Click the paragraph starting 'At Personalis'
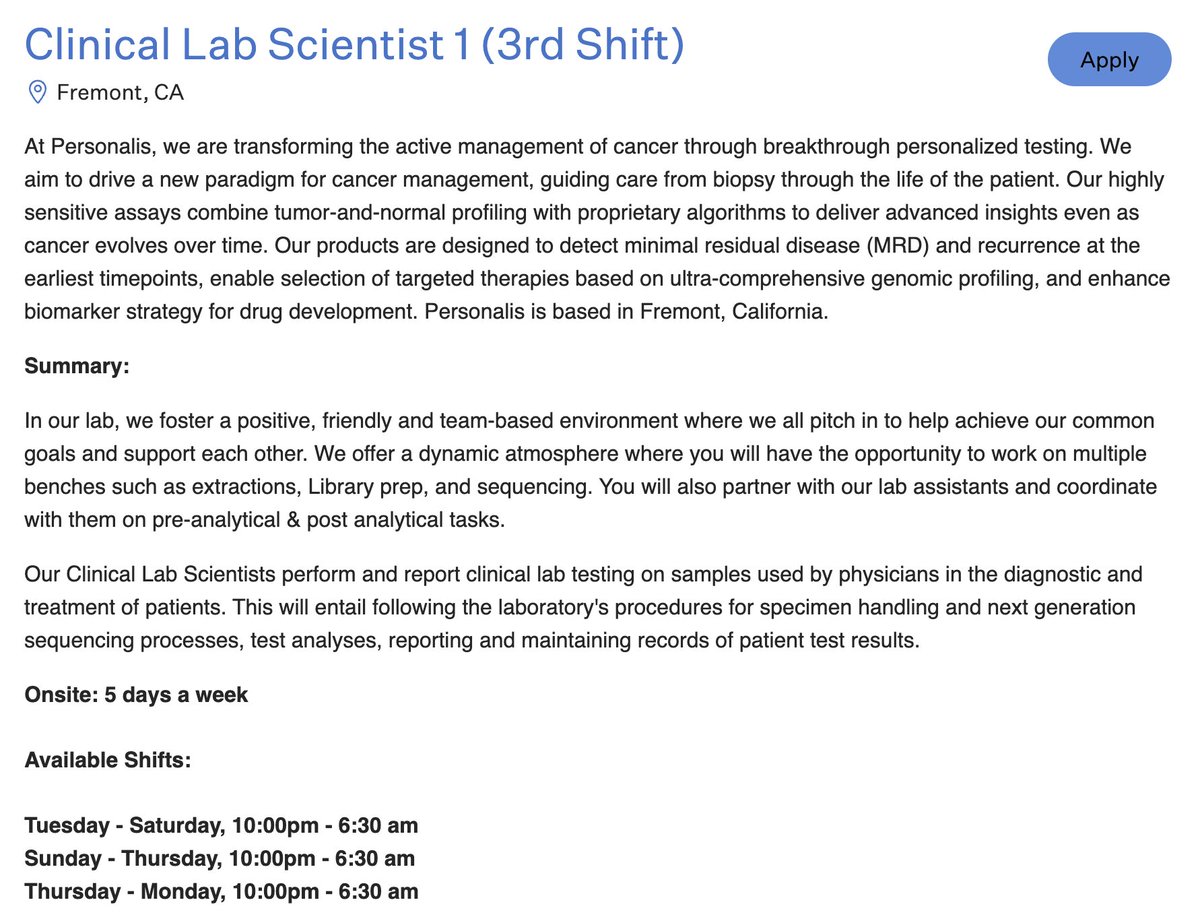This screenshot has height=923, width=1200. pos(596,229)
